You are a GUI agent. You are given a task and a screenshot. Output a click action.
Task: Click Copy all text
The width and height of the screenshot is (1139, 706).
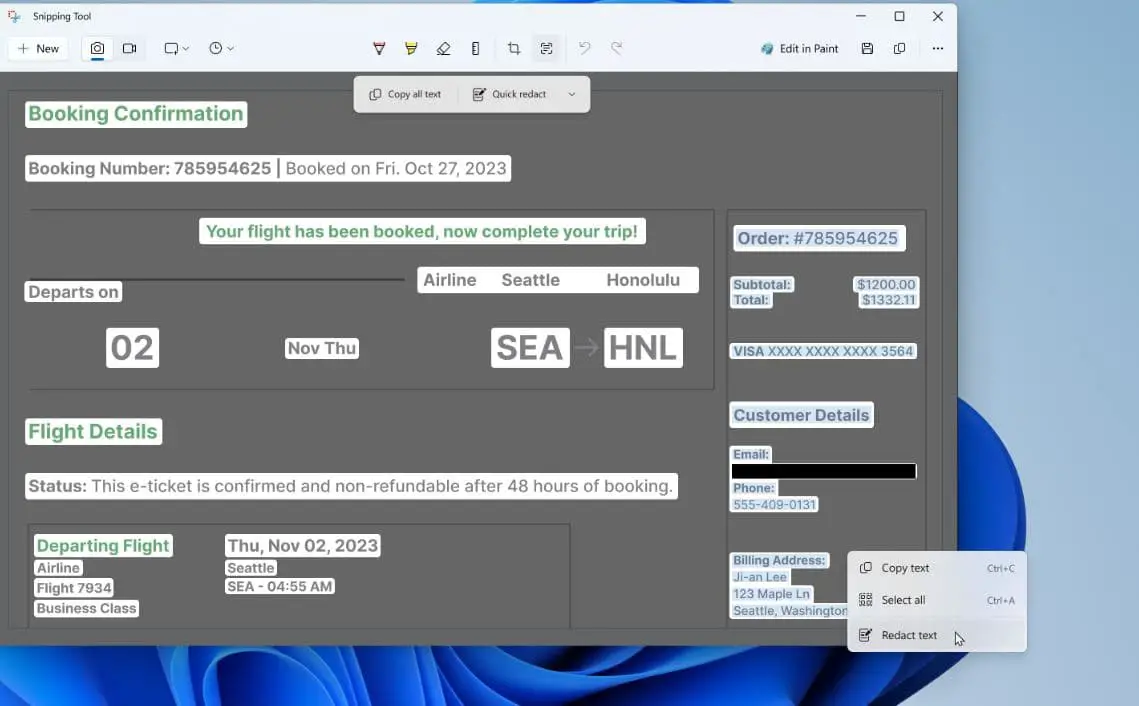click(405, 94)
